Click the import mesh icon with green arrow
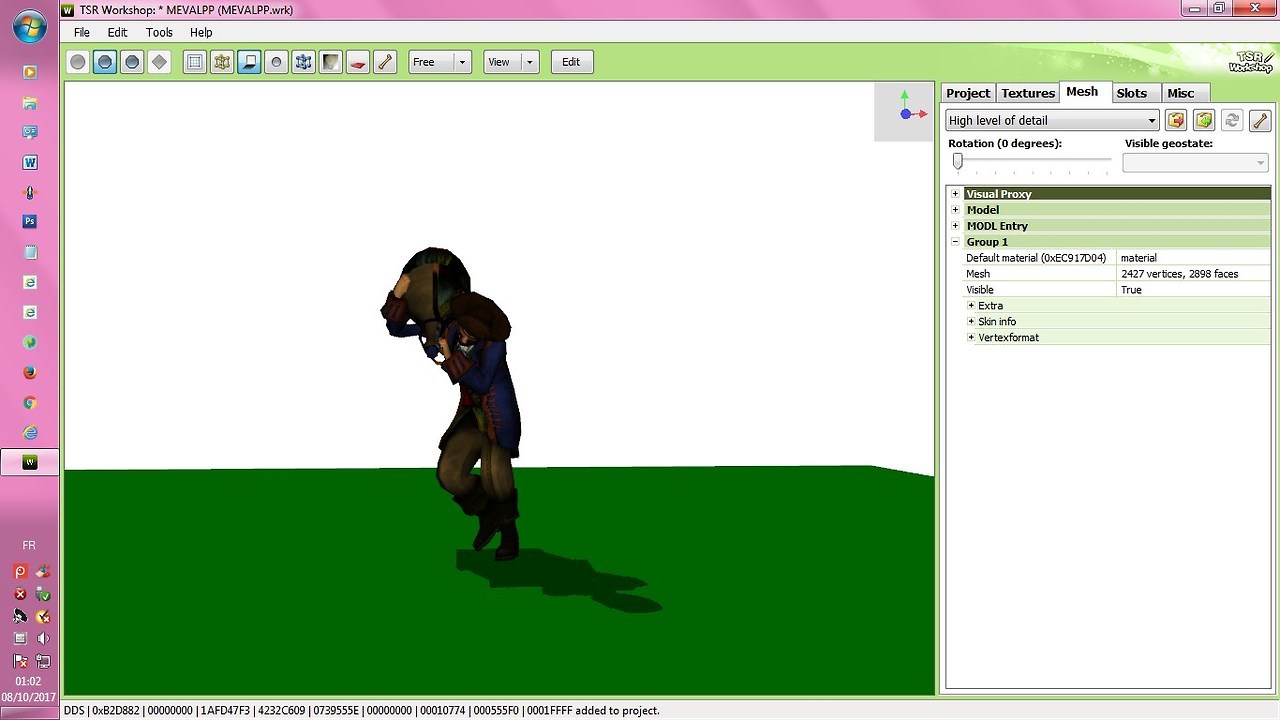 click(1204, 120)
